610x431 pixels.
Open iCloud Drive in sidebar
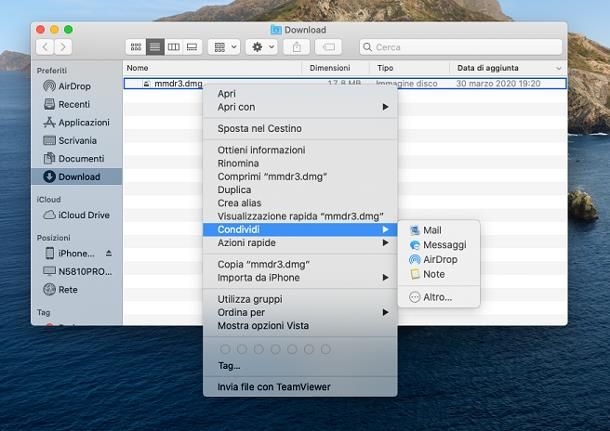[x=83, y=215]
